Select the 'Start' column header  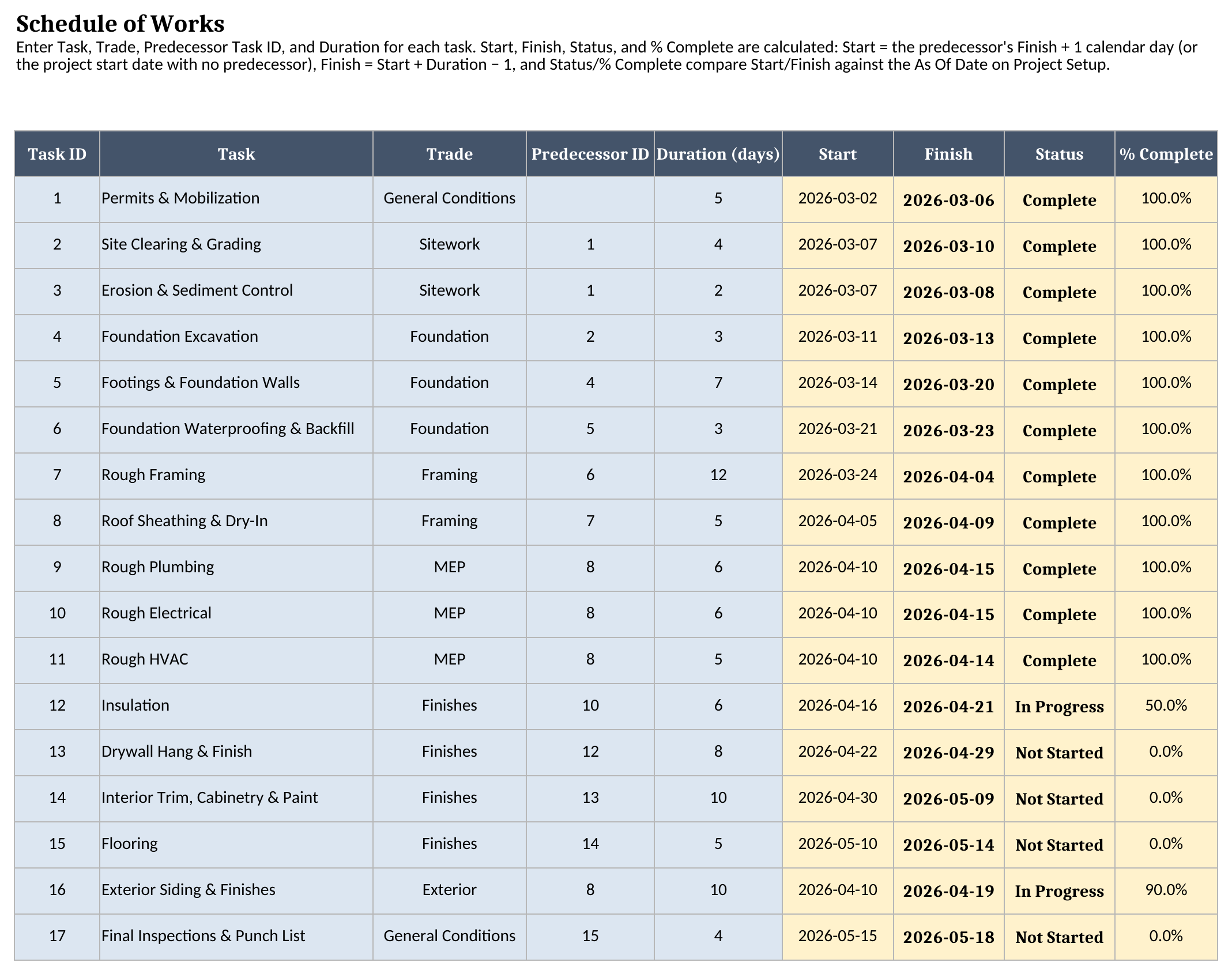tap(838, 154)
